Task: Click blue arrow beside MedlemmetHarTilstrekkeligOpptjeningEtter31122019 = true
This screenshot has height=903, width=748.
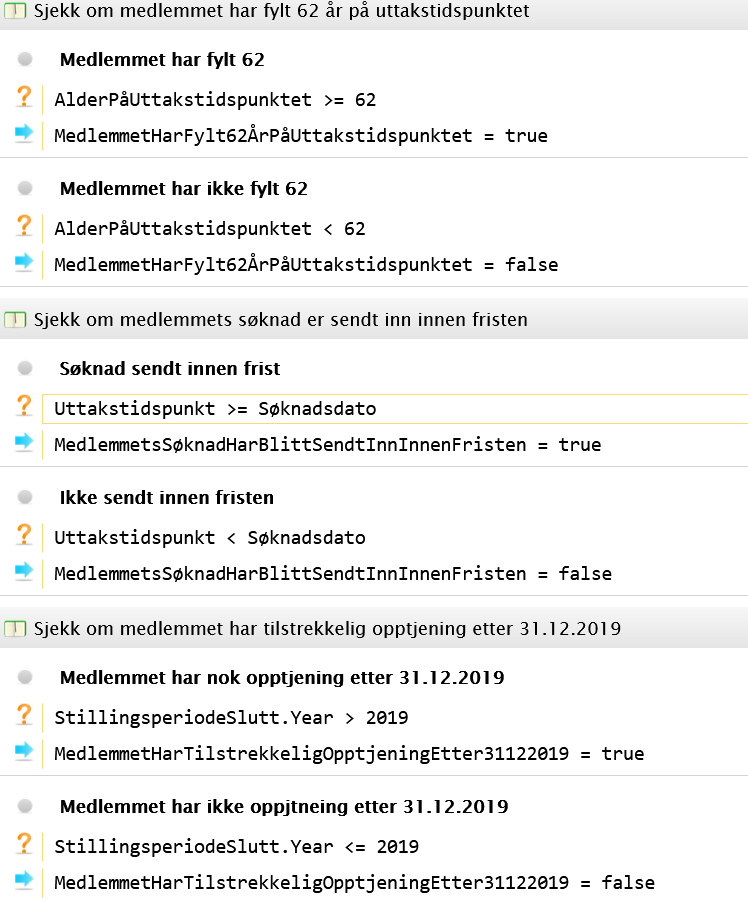Action: [x=24, y=751]
